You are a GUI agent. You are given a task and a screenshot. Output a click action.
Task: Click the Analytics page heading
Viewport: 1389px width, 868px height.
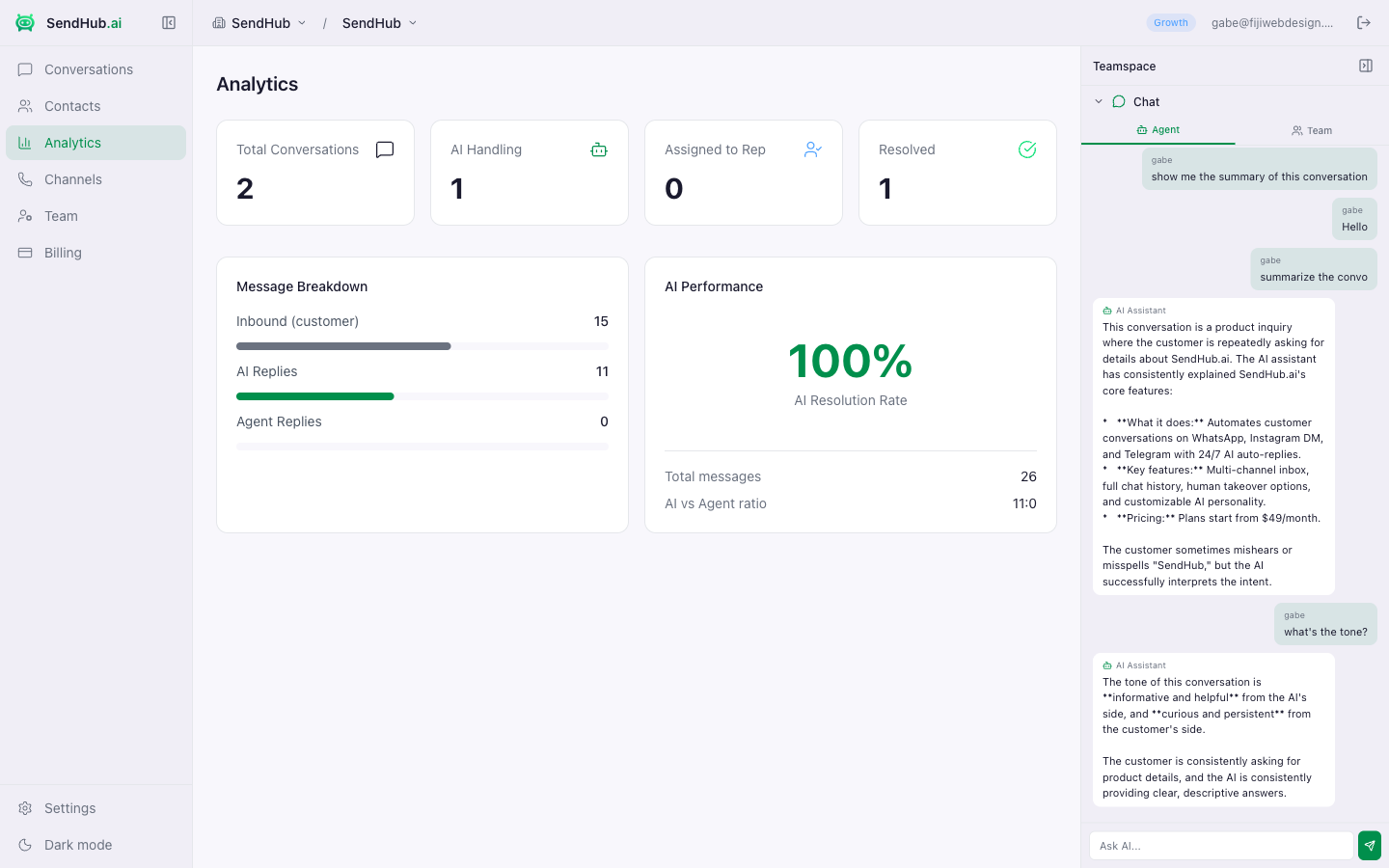258,84
